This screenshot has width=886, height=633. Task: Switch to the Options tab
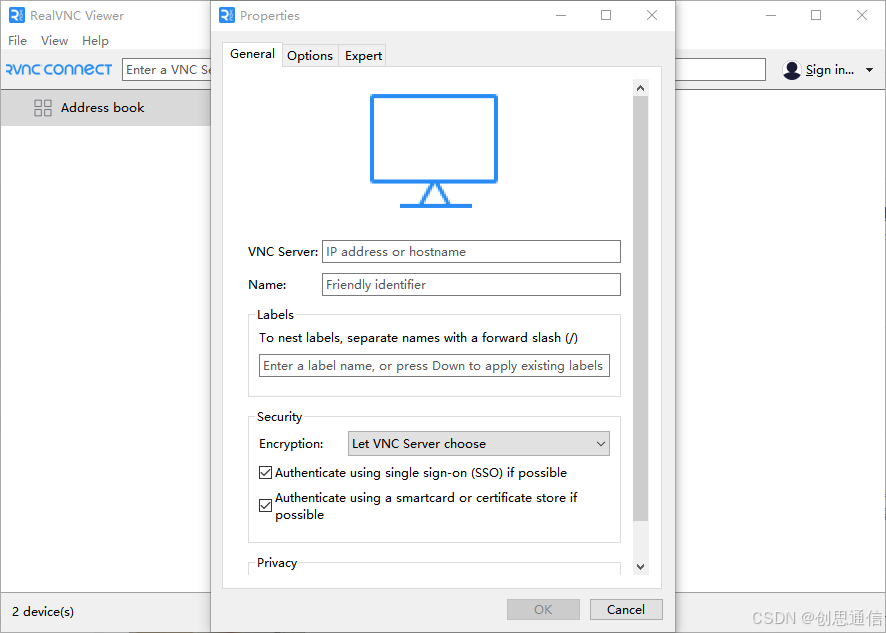[x=310, y=55]
